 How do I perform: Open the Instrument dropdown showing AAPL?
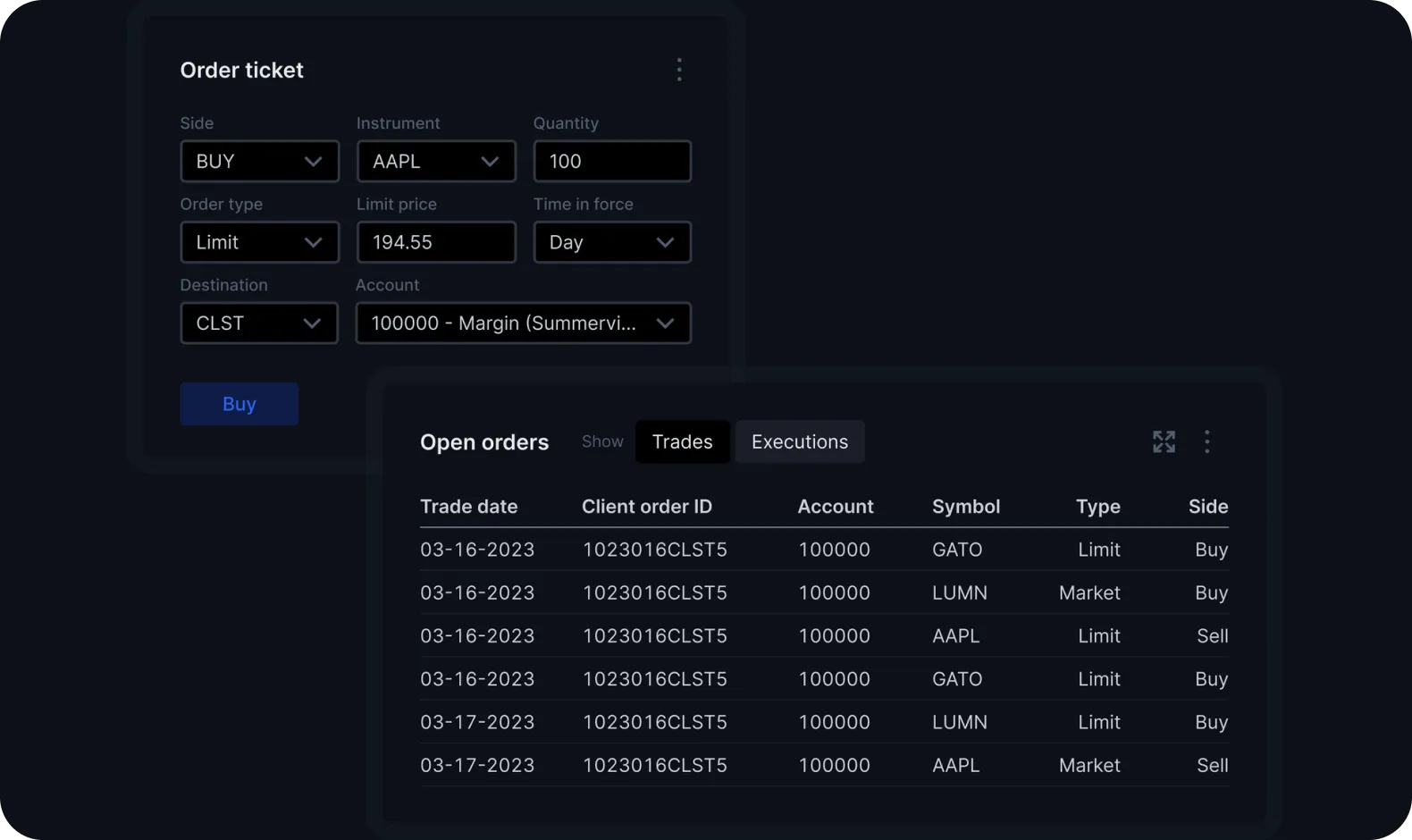click(x=436, y=162)
